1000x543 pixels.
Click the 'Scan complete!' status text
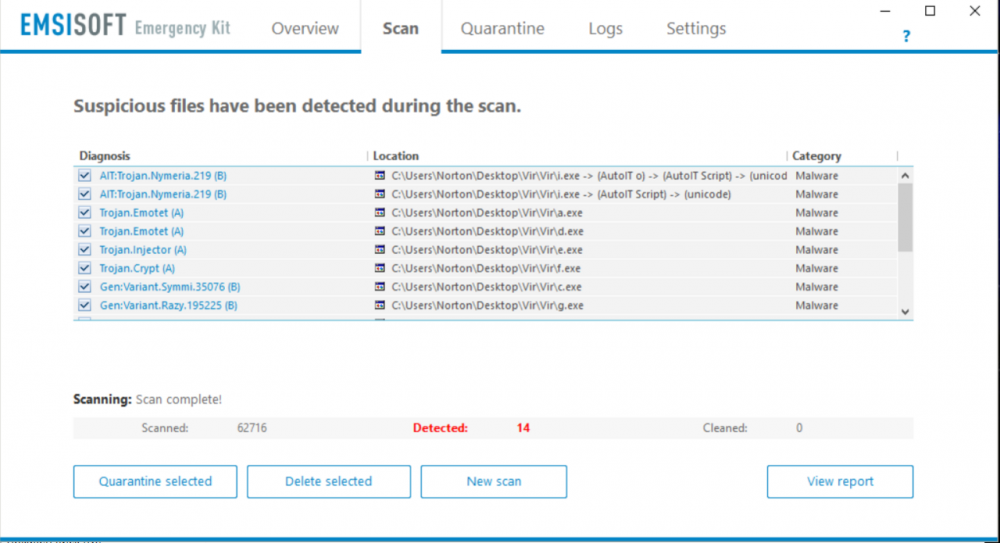[179, 399]
